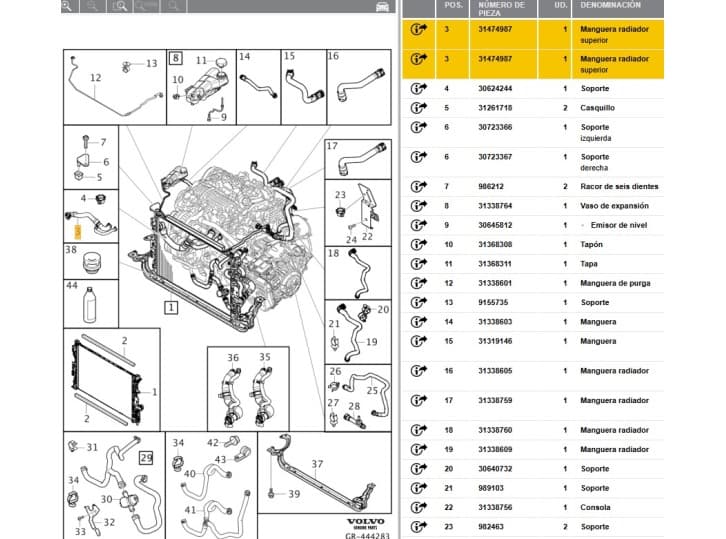Click callout 12 on bleed hose drawing
Viewport: 726px width, 539px height.
click(95, 78)
